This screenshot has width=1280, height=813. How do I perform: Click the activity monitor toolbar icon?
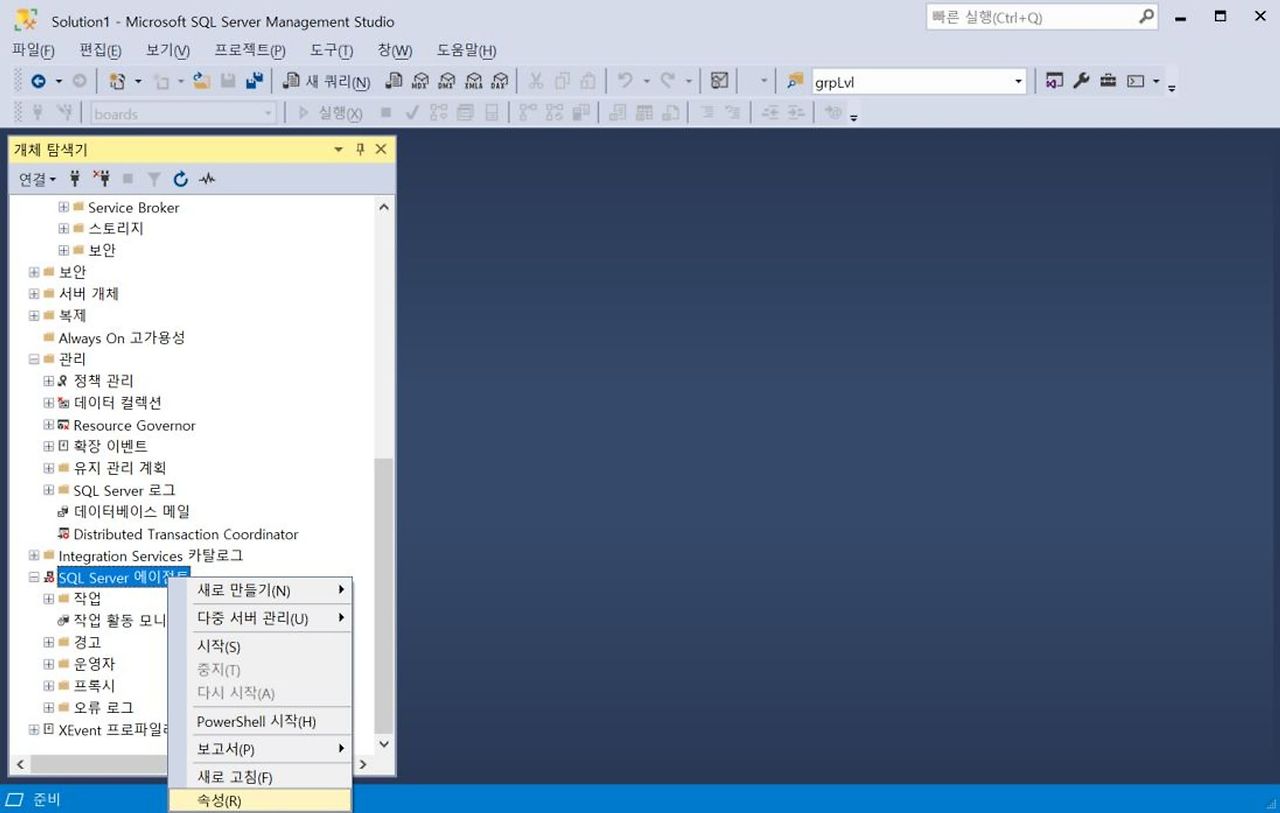pyautogui.click(x=719, y=82)
